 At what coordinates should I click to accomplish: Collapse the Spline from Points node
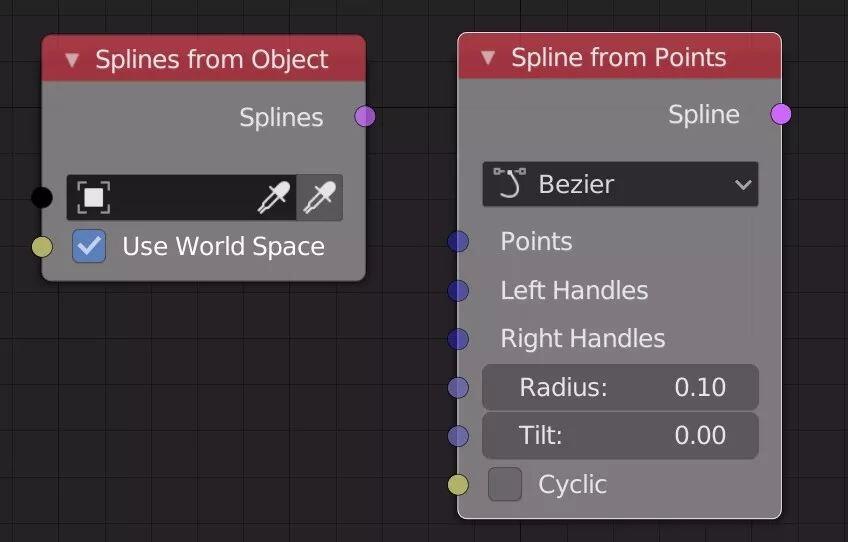(488, 57)
